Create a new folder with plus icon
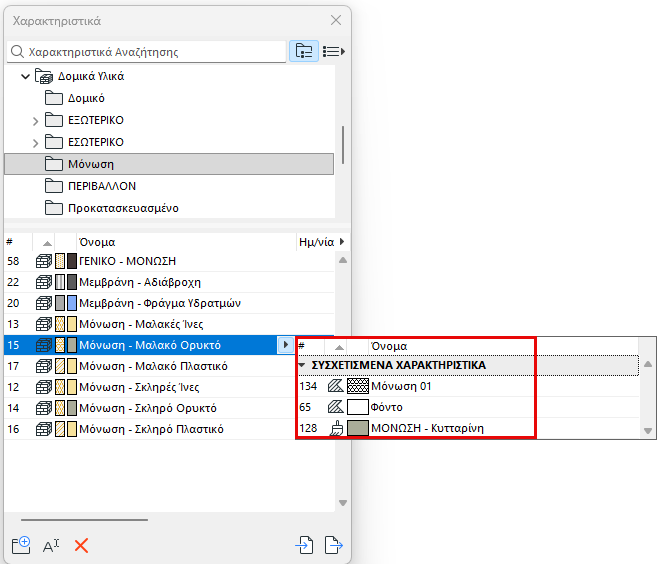Viewport: 657px width, 564px height. 21,545
